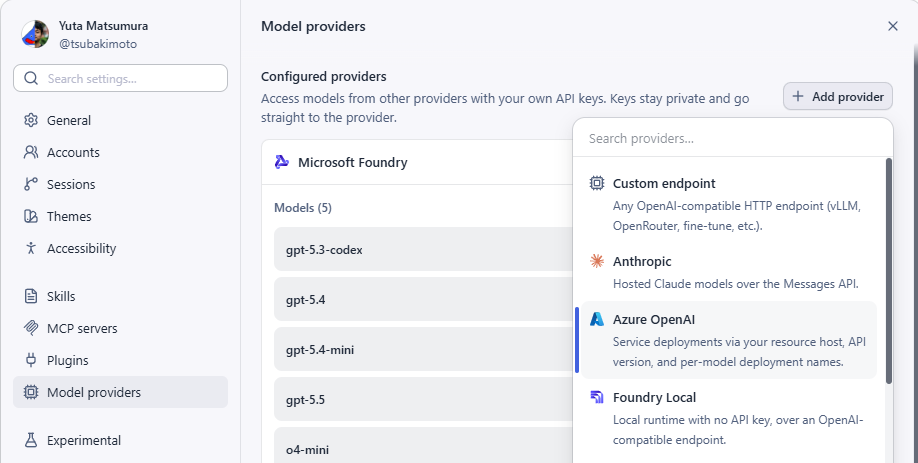918x463 pixels.
Task: Click the Configured providers heading
Action: [324, 77]
